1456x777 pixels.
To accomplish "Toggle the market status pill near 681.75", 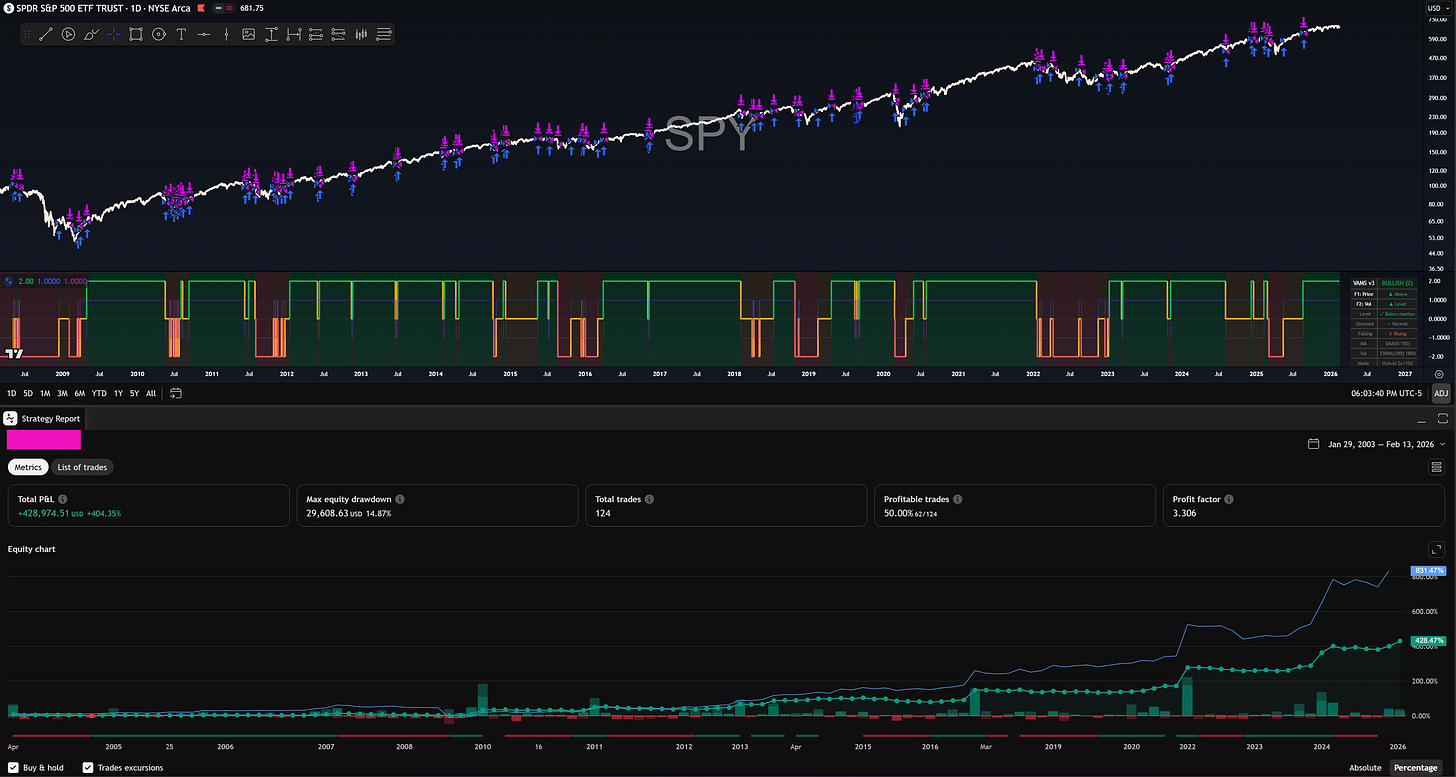I will click(224, 8).
